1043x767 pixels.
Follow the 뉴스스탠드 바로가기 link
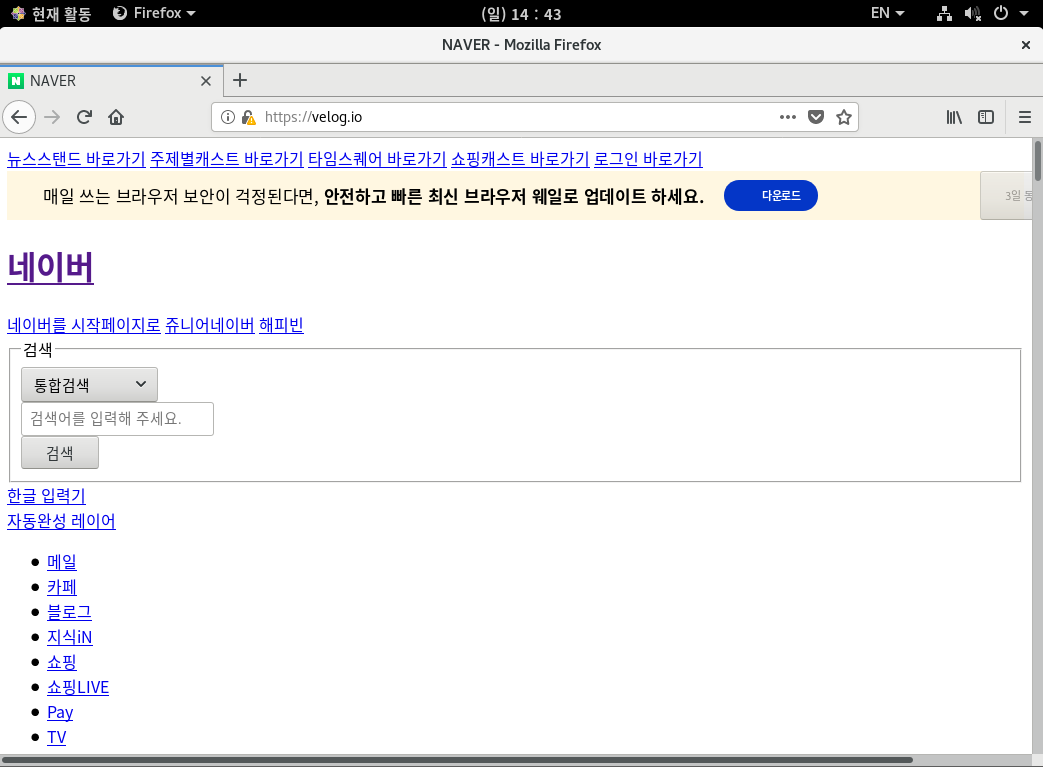coord(76,159)
